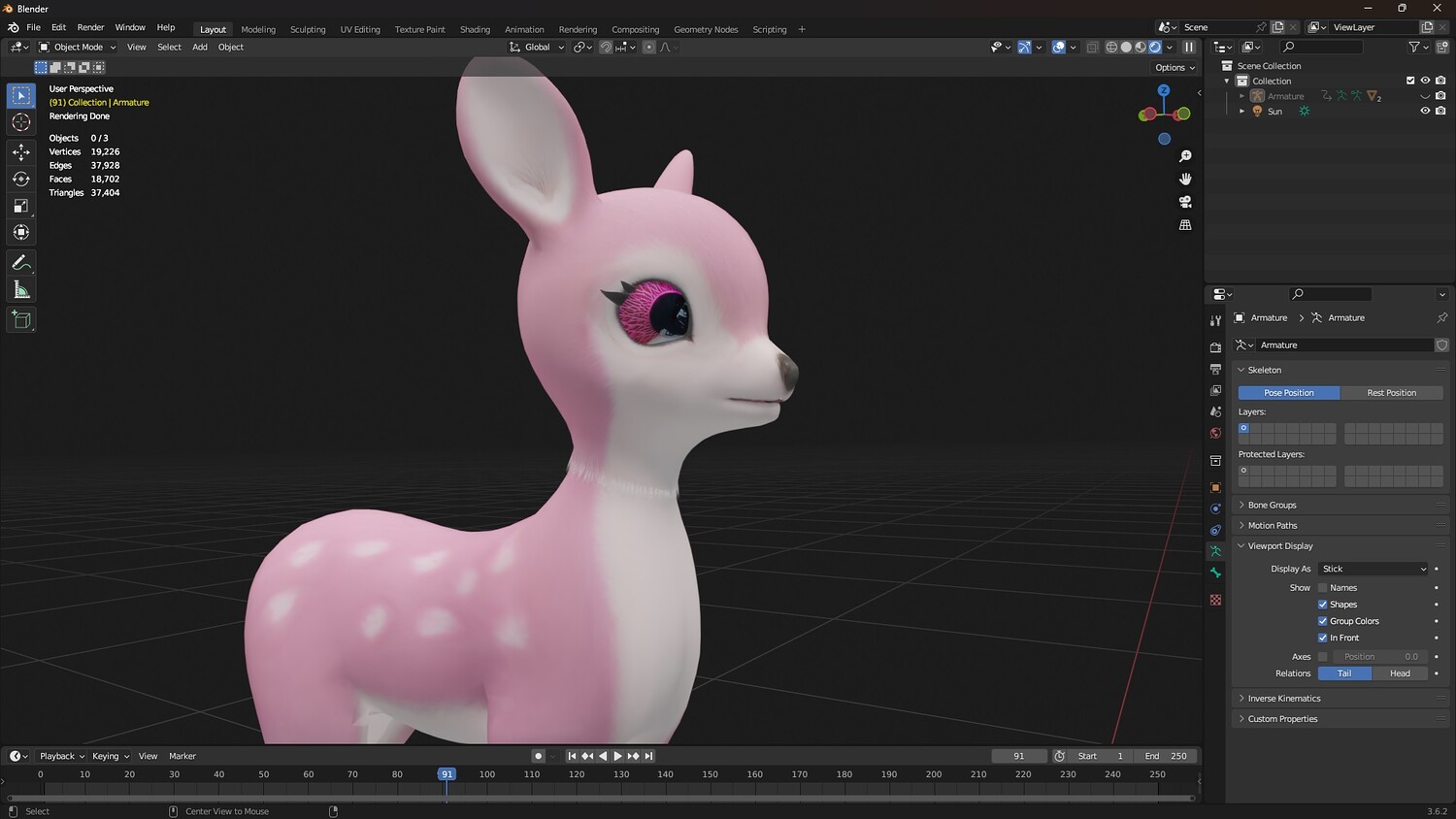
Task: Exclude Collection from view layer checkbox
Action: 1410,81
